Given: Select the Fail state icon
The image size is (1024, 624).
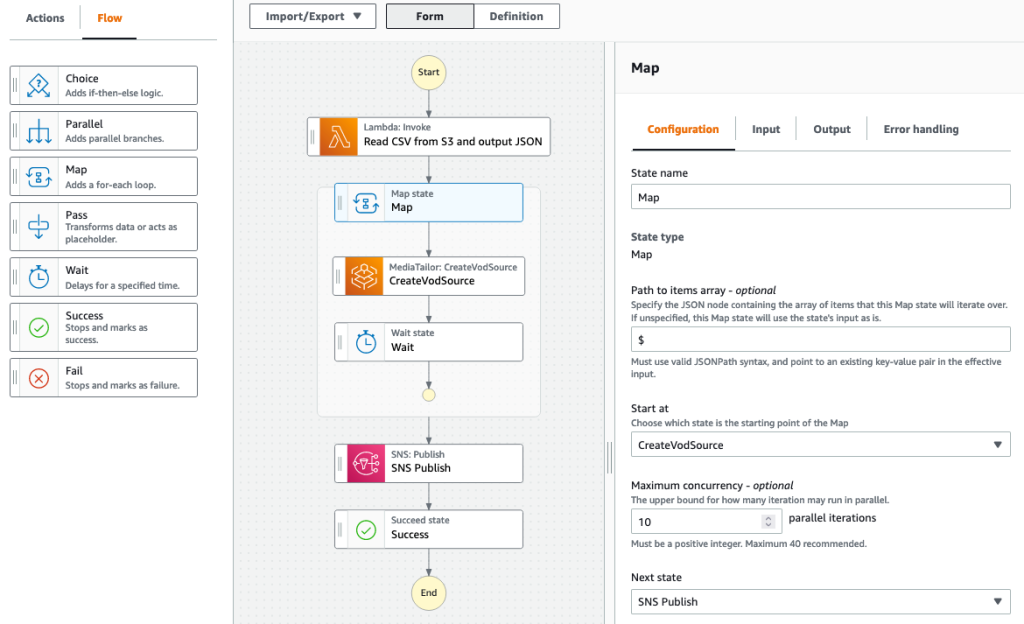Looking at the screenshot, I should (38, 377).
